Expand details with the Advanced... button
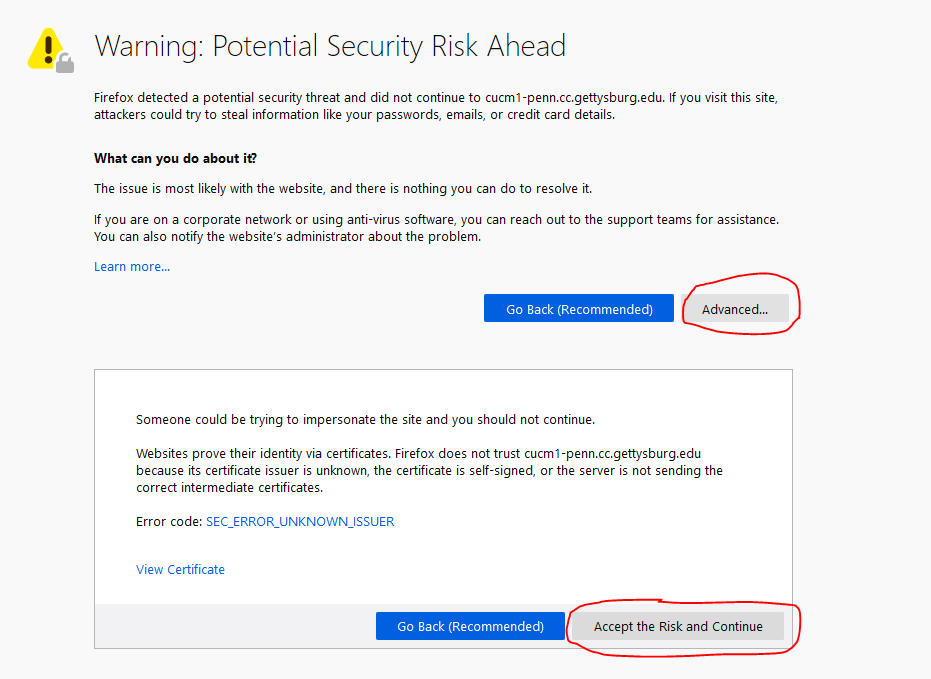This screenshot has height=679, width=931. click(x=735, y=309)
